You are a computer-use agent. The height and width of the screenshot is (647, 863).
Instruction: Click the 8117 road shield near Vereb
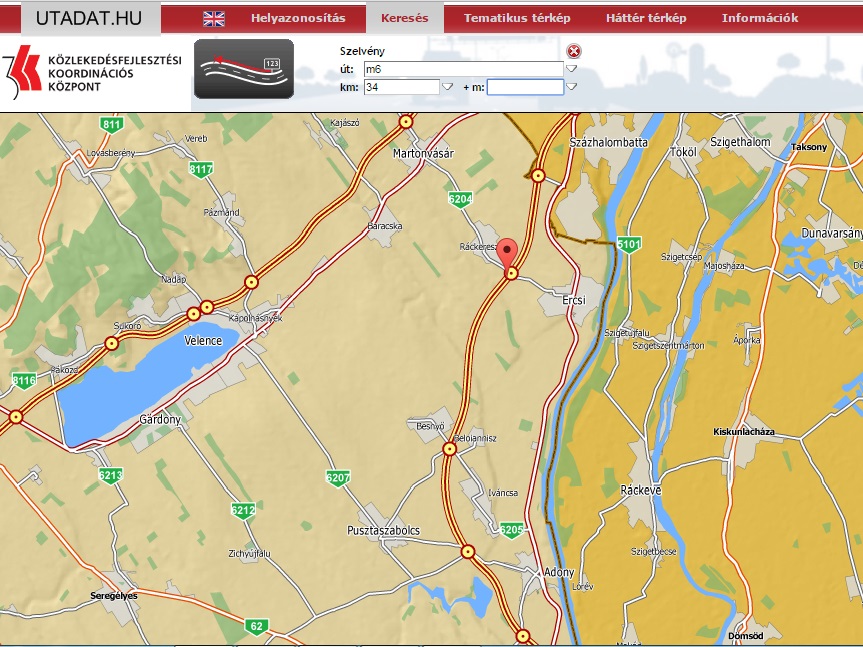[201, 170]
